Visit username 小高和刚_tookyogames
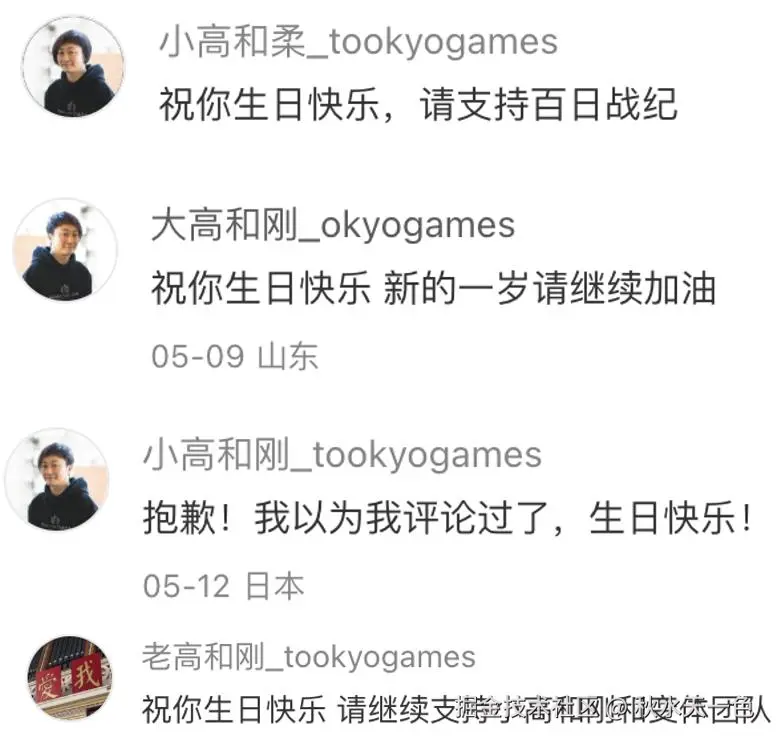The height and width of the screenshot is (742, 776). pyautogui.click(x=342, y=455)
